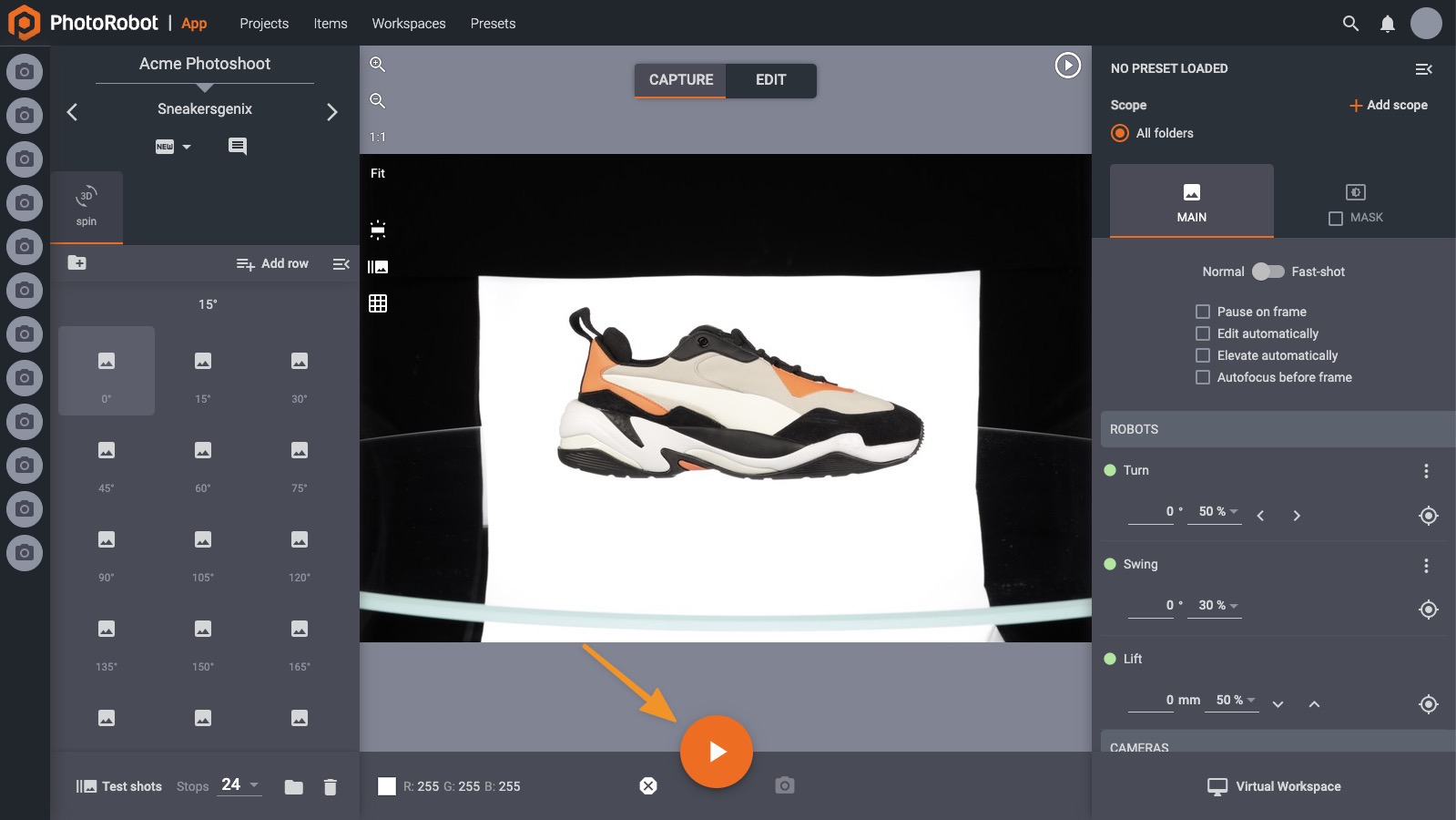
Task: Switch to the EDIT tab
Action: pos(770,80)
